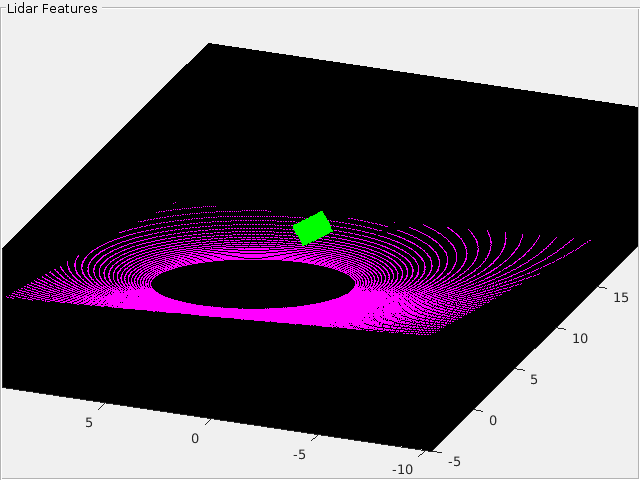The height and width of the screenshot is (480, 640).
Task: Click the isolated magenta point above the top-left arcs
Action: click(x=174, y=202)
